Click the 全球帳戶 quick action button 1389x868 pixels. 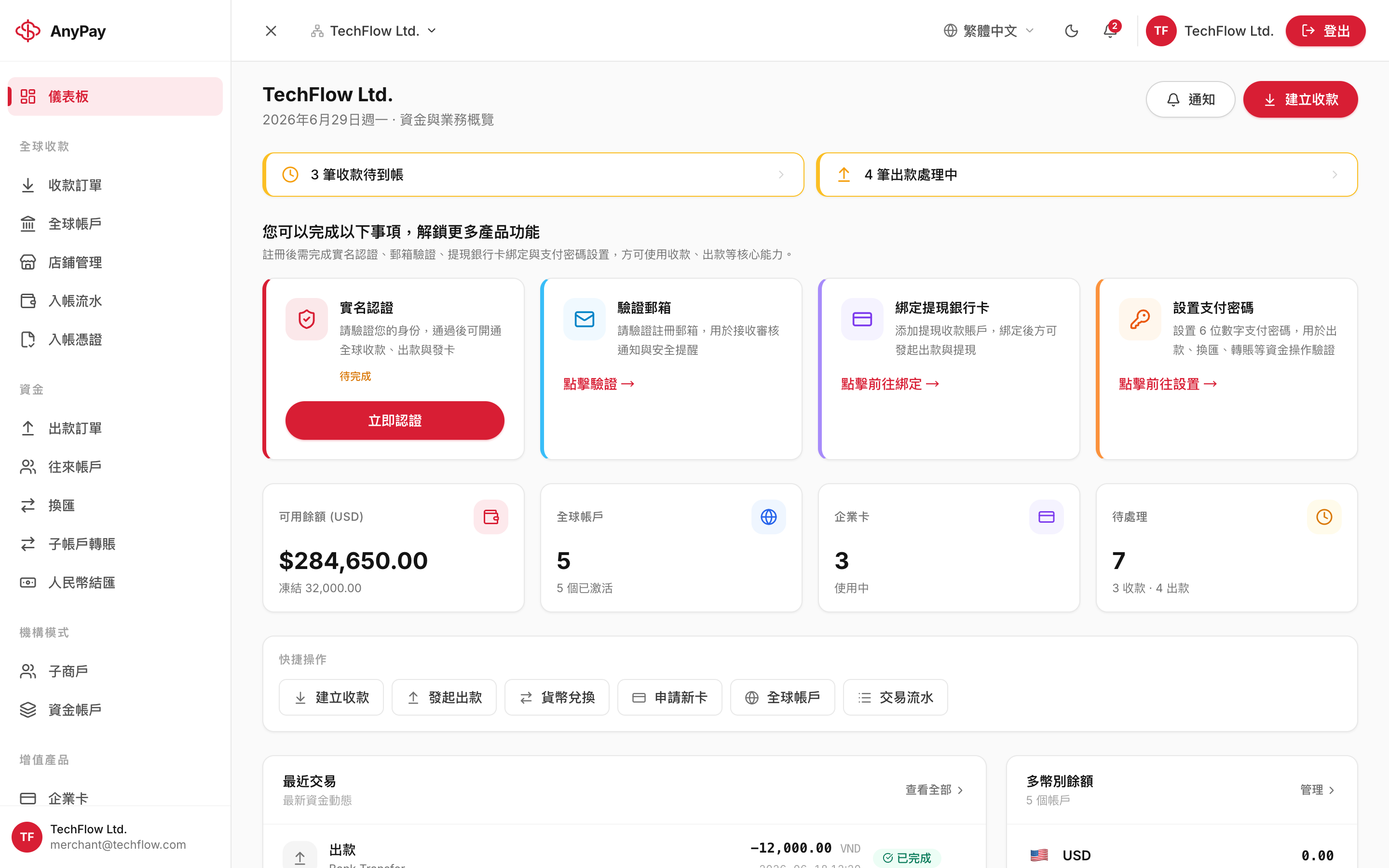[782, 697]
